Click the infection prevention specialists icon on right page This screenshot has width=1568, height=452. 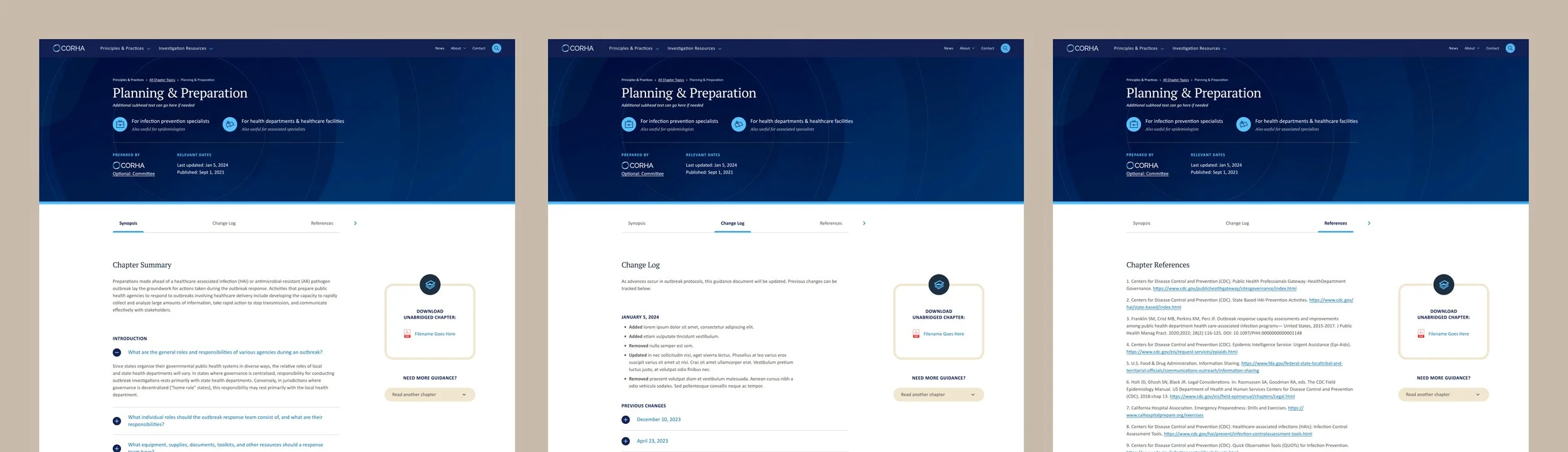pyautogui.click(x=1133, y=125)
